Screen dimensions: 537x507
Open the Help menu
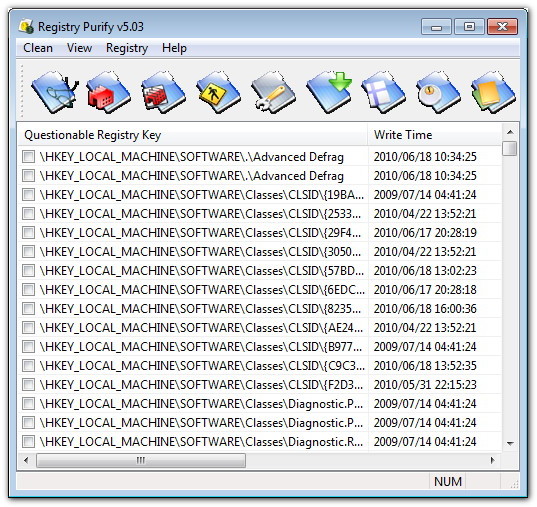[x=174, y=48]
